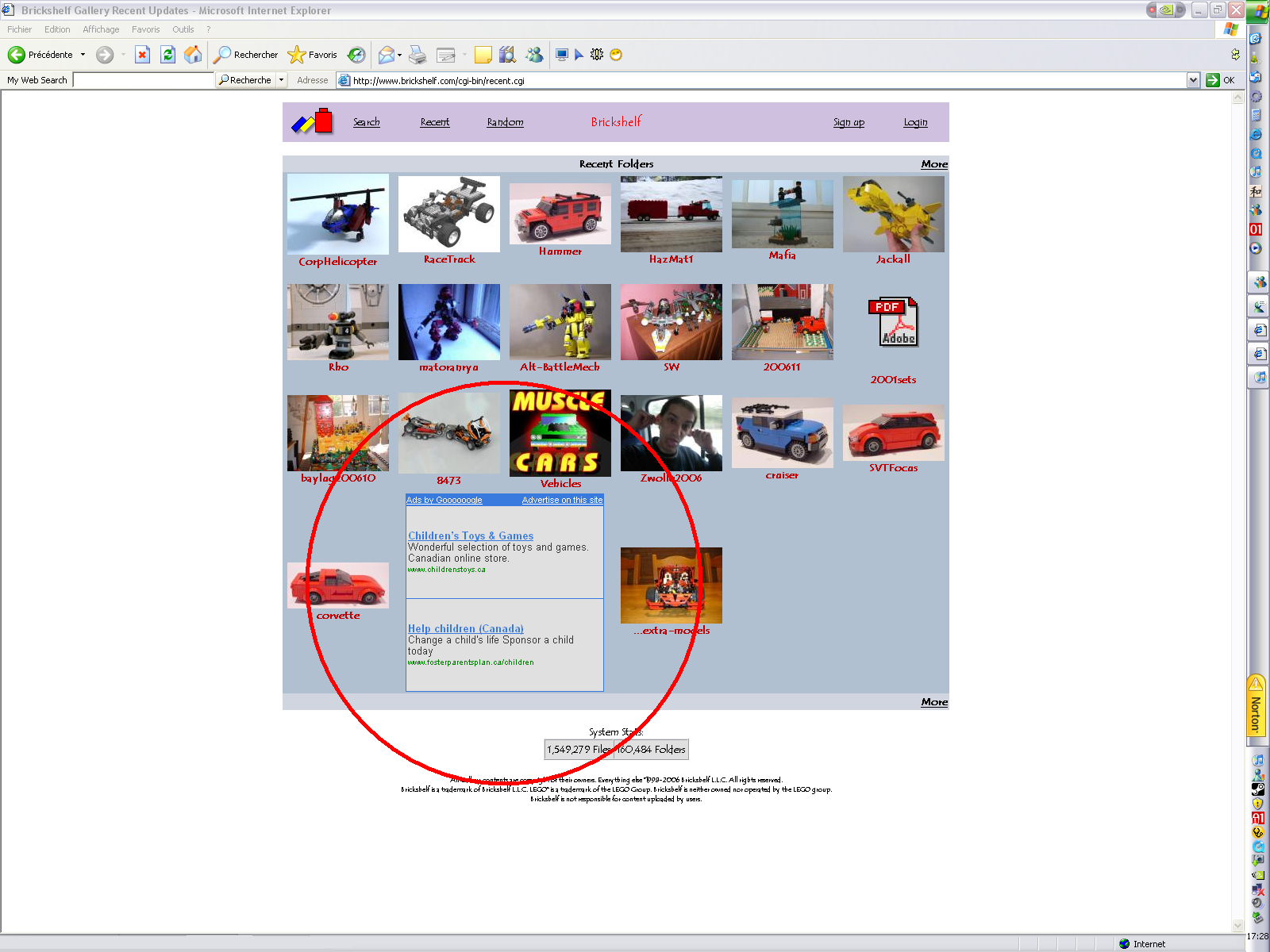Open the Hammer folder thumbnail
Image resolution: width=1270 pixels, height=952 pixels.
click(x=560, y=214)
